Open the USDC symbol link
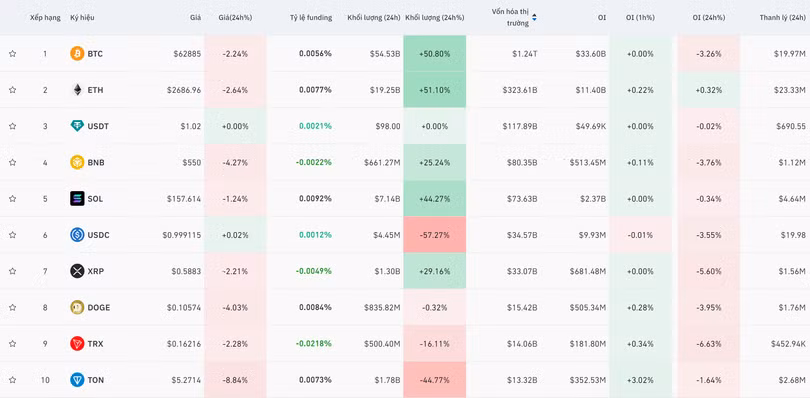 point(98,235)
